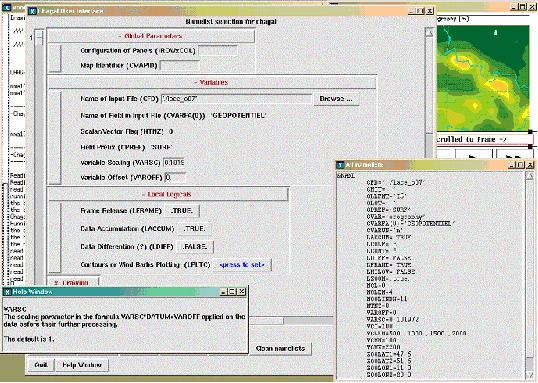This screenshot has width=538, height=383.
Task: Click the Name of Input File (CFD) field
Action: tap(236, 99)
